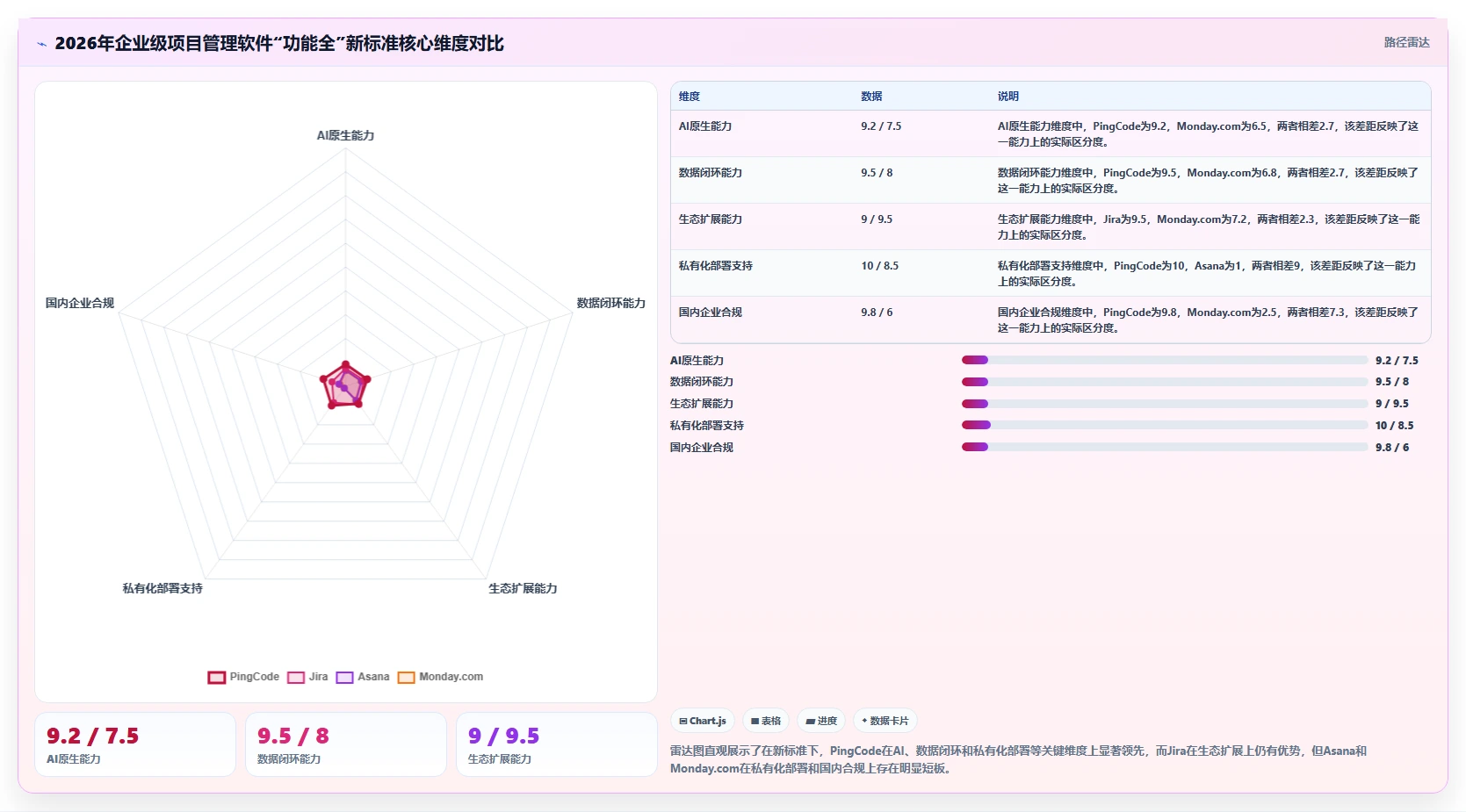Screen dimensions: 1466x812
Task: Toggle Asana legend swatch
Action: coord(344,677)
